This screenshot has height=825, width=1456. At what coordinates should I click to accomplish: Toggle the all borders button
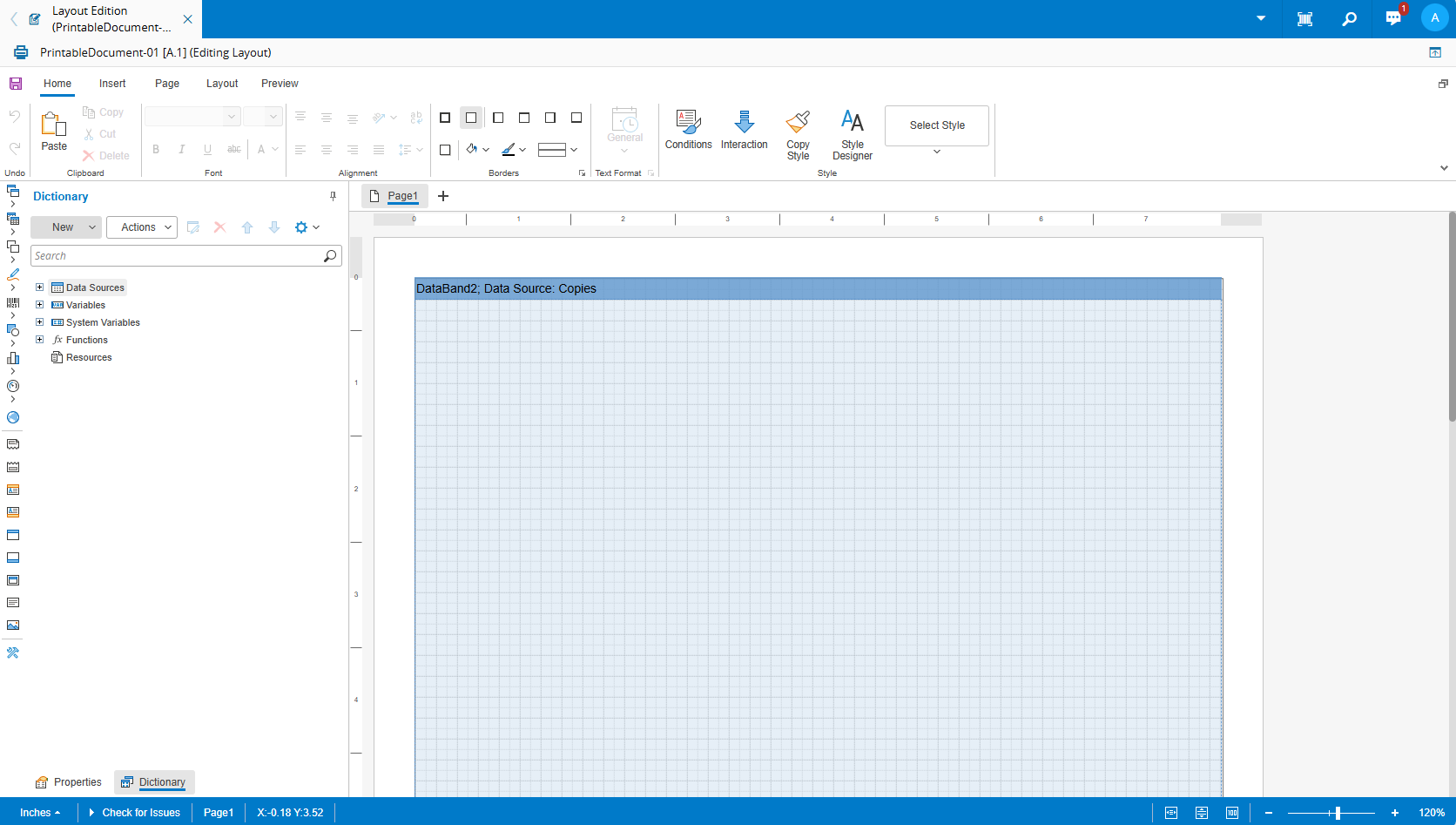coord(445,118)
